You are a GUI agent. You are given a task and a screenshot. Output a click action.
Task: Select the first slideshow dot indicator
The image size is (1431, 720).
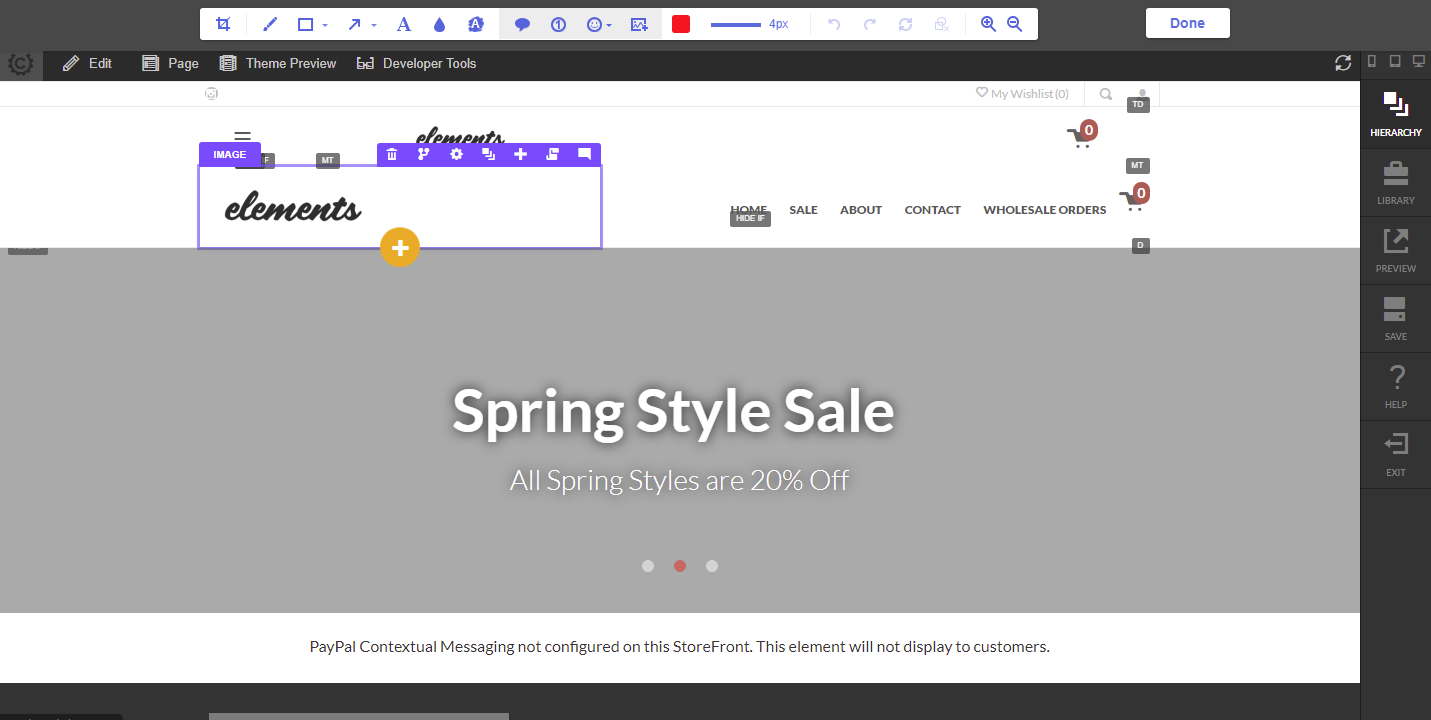click(x=648, y=566)
